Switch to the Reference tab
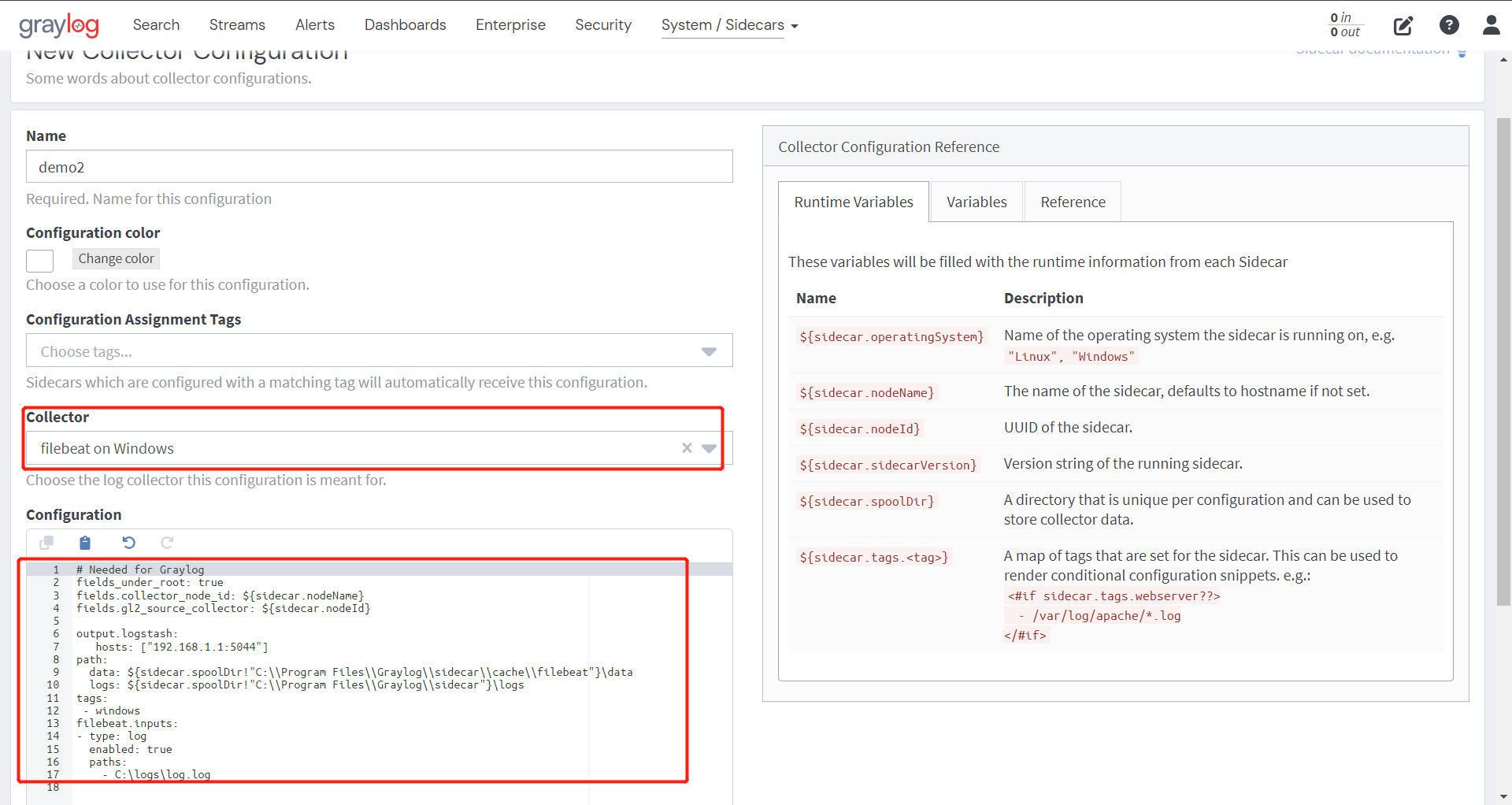The width and height of the screenshot is (1512, 805). point(1073,202)
